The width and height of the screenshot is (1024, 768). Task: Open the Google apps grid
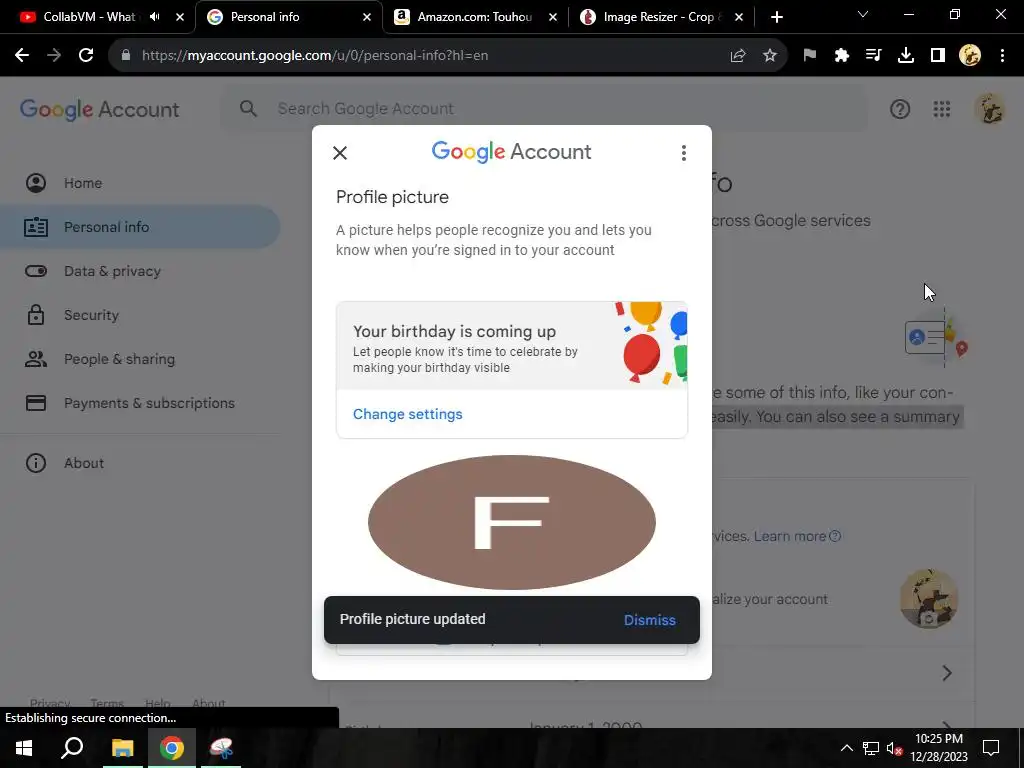pos(942,109)
